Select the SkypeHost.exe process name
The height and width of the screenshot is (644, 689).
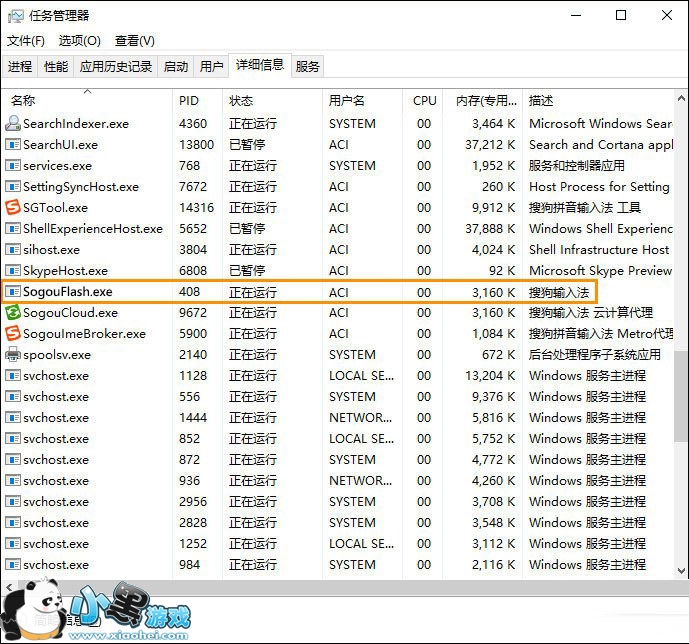coord(65,271)
